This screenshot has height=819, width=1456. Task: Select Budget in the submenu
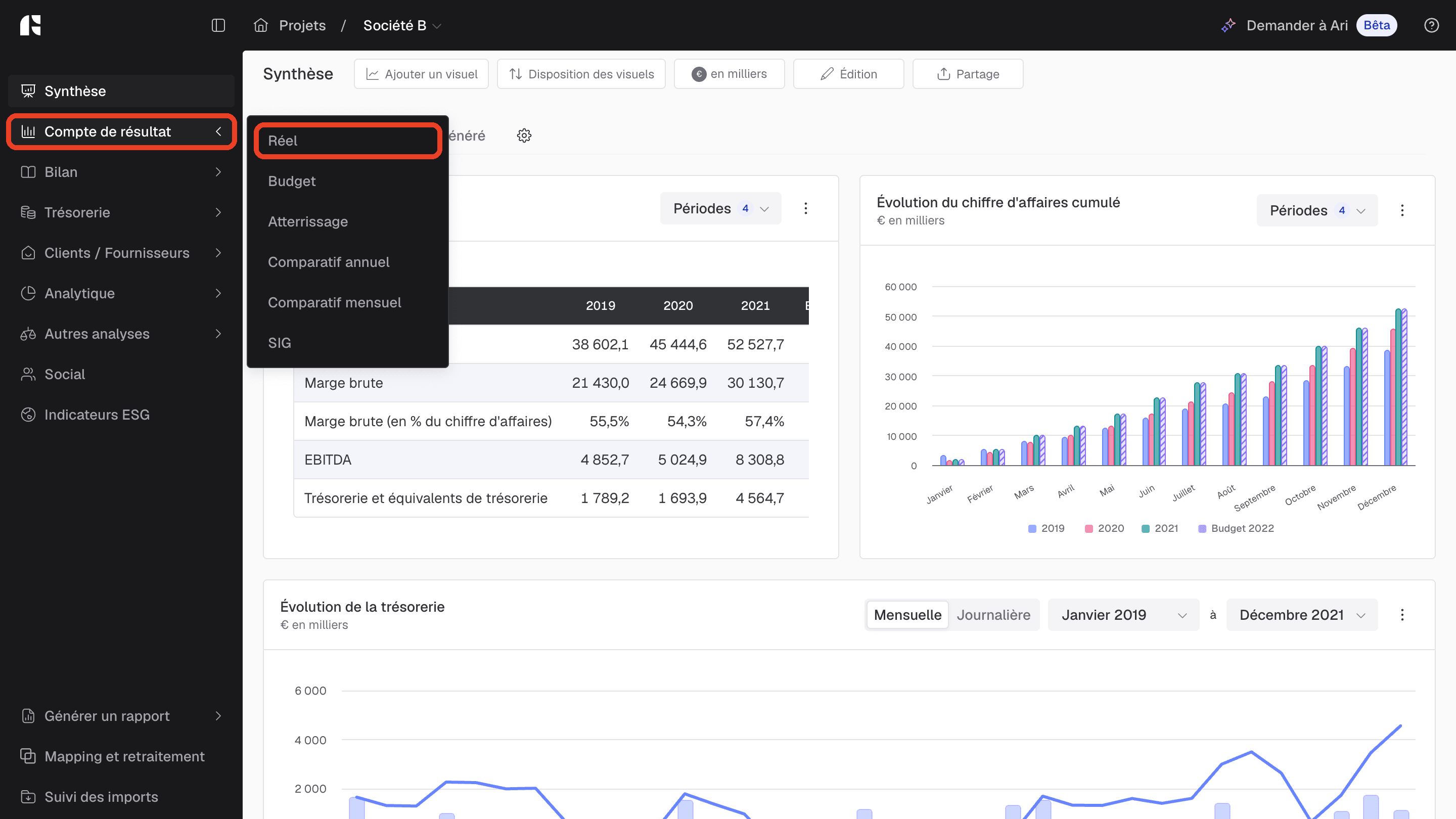[x=348, y=181]
